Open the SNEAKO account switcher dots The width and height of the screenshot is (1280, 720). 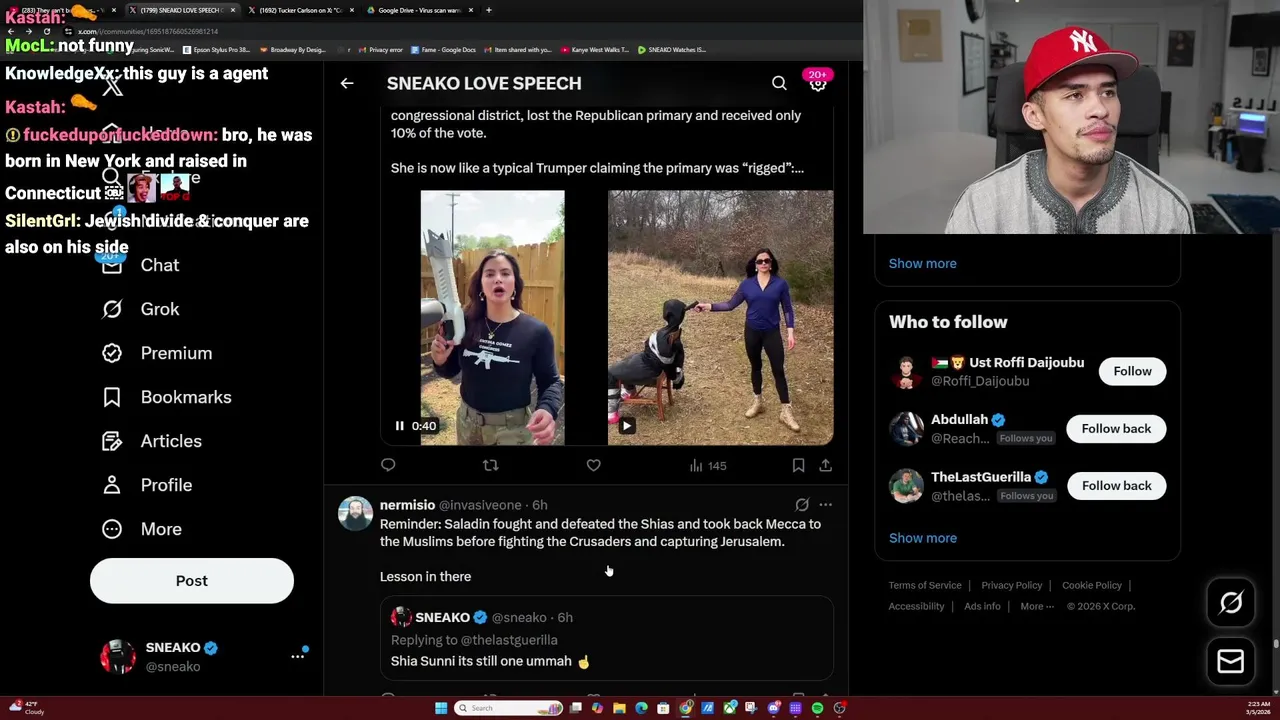pos(297,656)
